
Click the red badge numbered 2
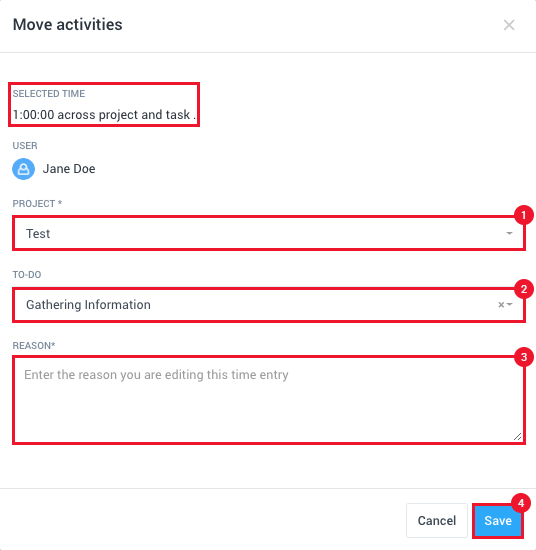click(524, 289)
